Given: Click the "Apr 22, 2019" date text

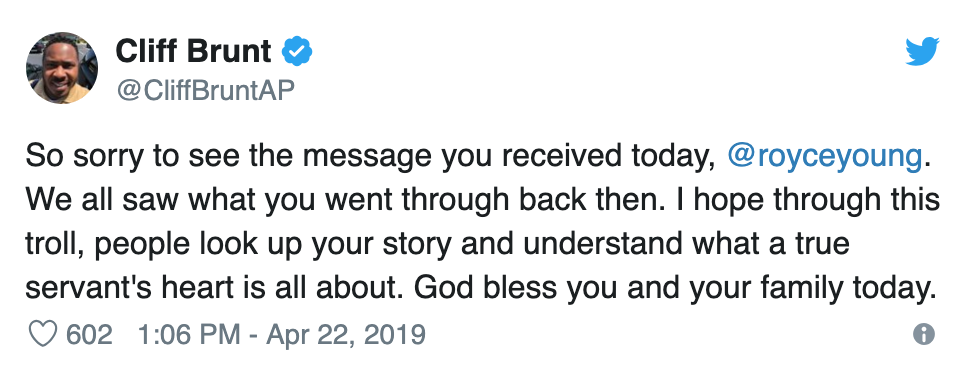Looking at the screenshot, I should (x=346, y=335).
